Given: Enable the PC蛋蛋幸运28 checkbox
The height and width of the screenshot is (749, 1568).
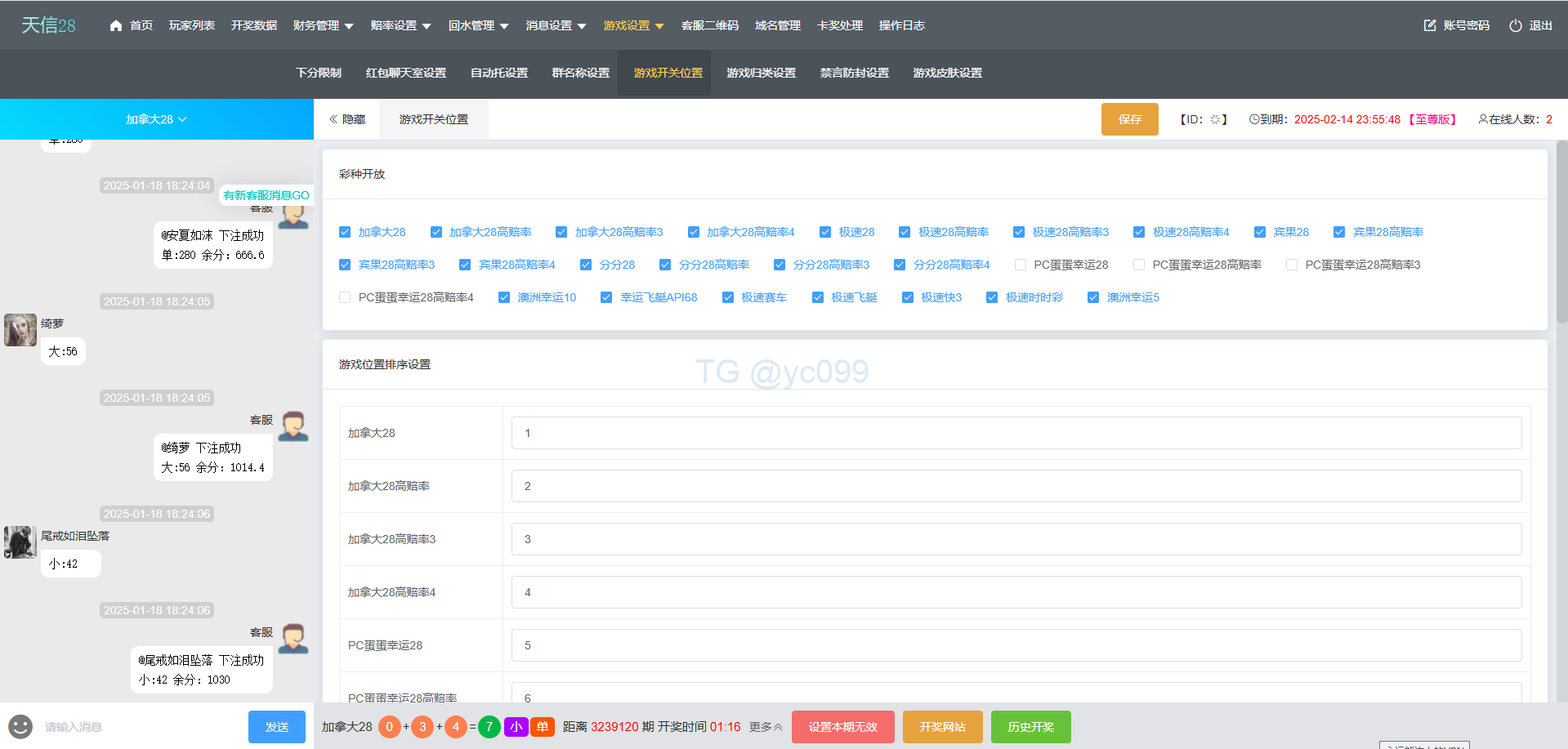Looking at the screenshot, I should [x=1021, y=265].
